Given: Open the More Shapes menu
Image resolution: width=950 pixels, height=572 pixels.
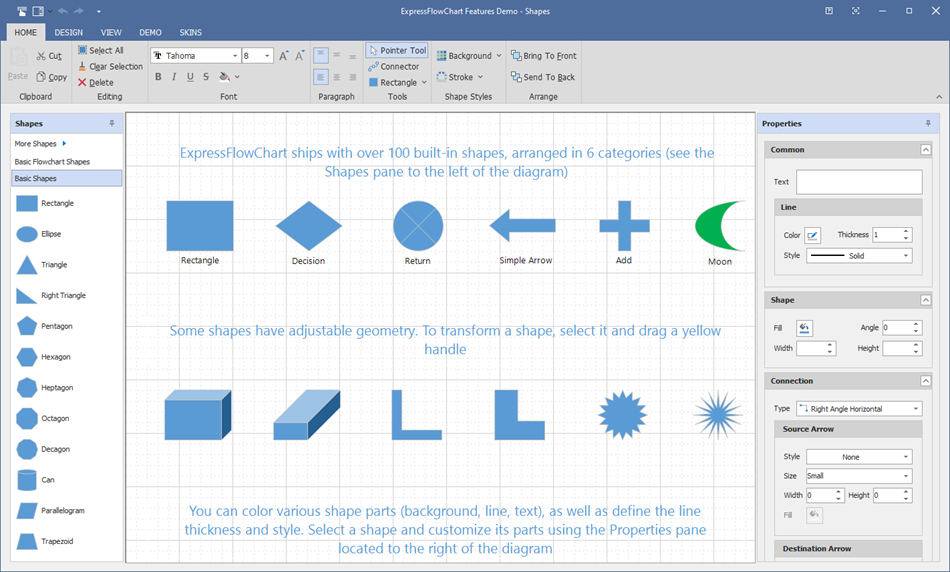Looking at the screenshot, I should [x=40, y=144].
